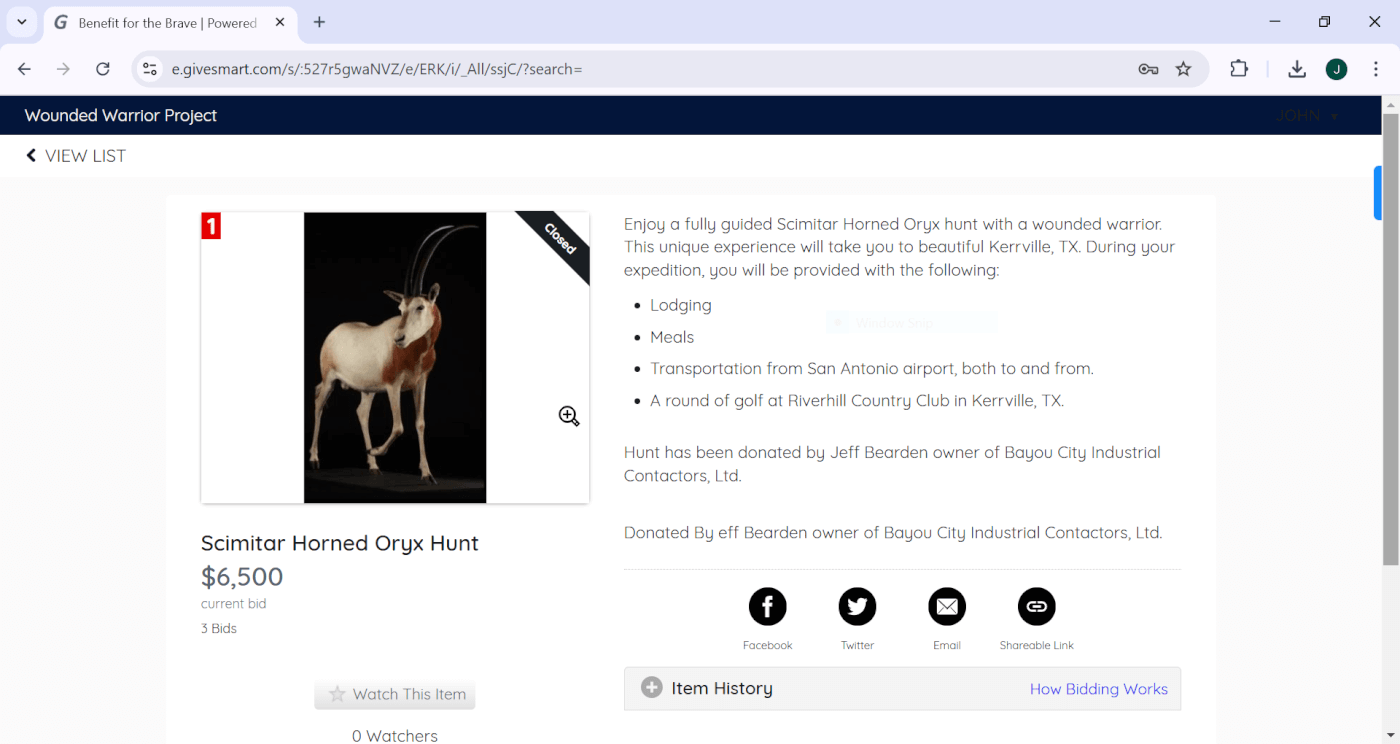Open the How Bidding Works link
The width and height of the screenshot is (1400, 744).
[1098, 689]
